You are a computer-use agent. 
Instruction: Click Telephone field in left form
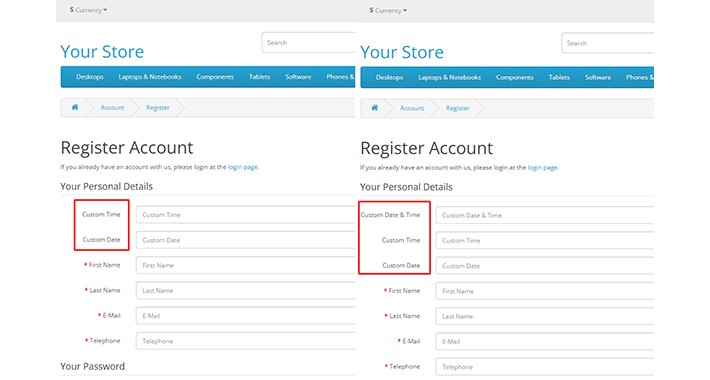pos(245,342)
